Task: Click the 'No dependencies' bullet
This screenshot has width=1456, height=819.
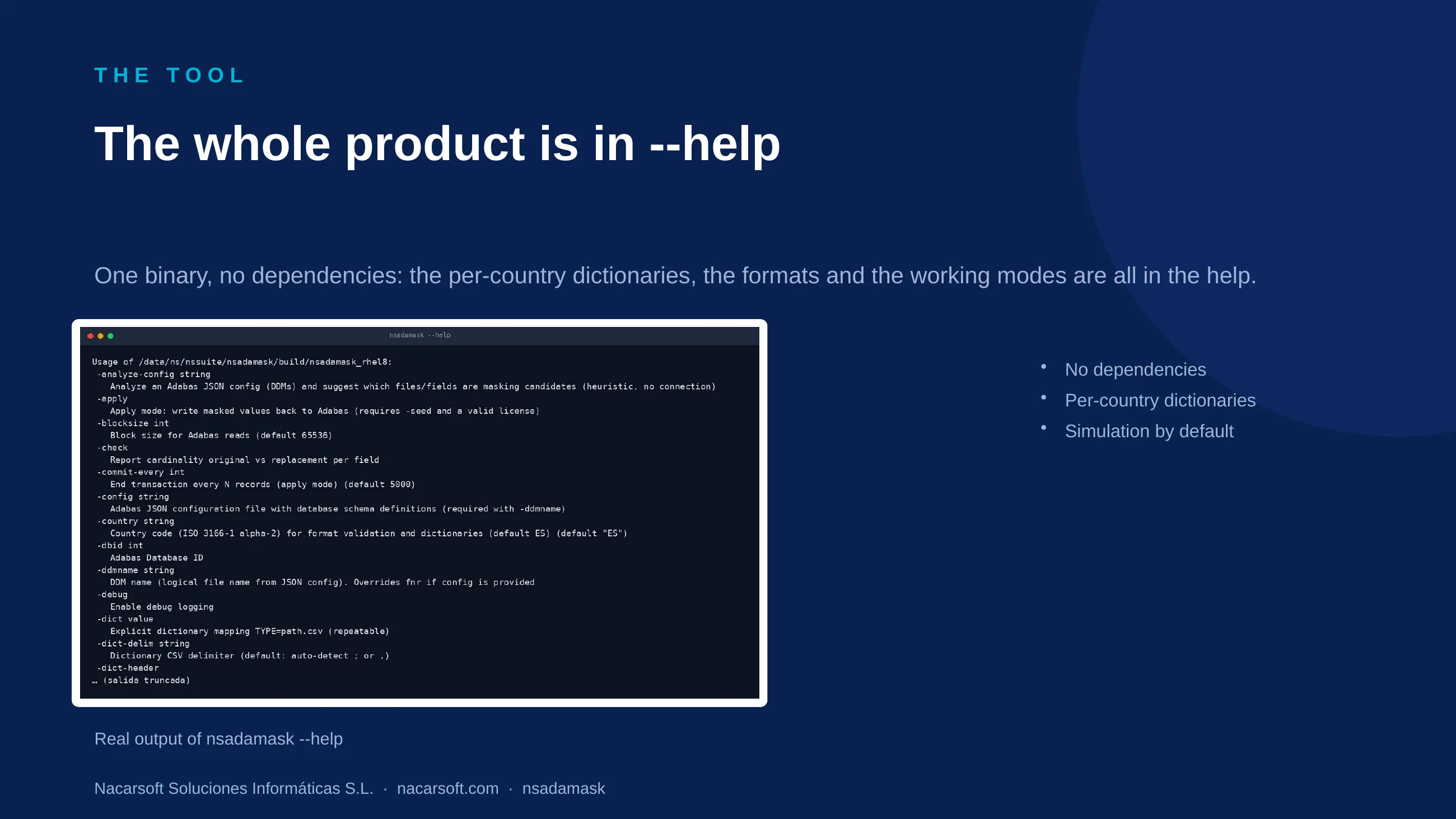Action: click(1135, 369)
